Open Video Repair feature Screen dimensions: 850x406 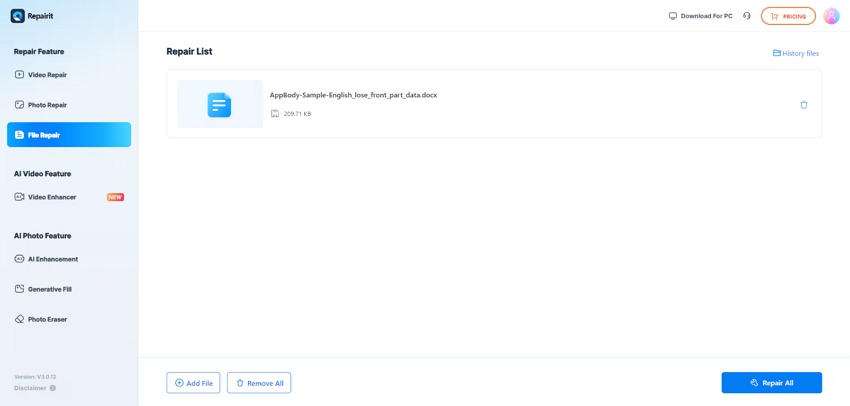pyautogui.click(x=47, y=75)
